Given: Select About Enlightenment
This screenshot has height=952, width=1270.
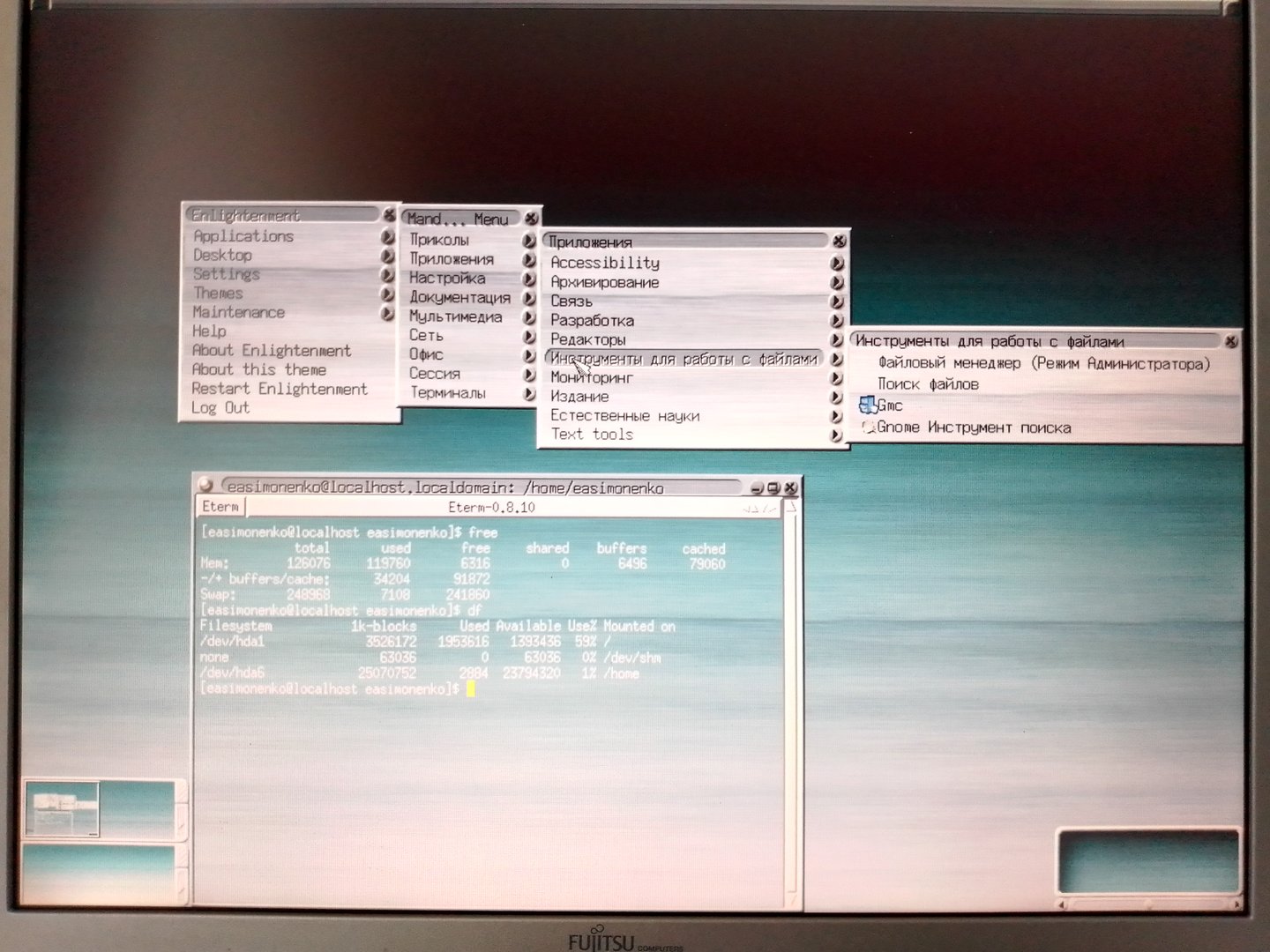Looking at the screenshot, I should 272,351.
